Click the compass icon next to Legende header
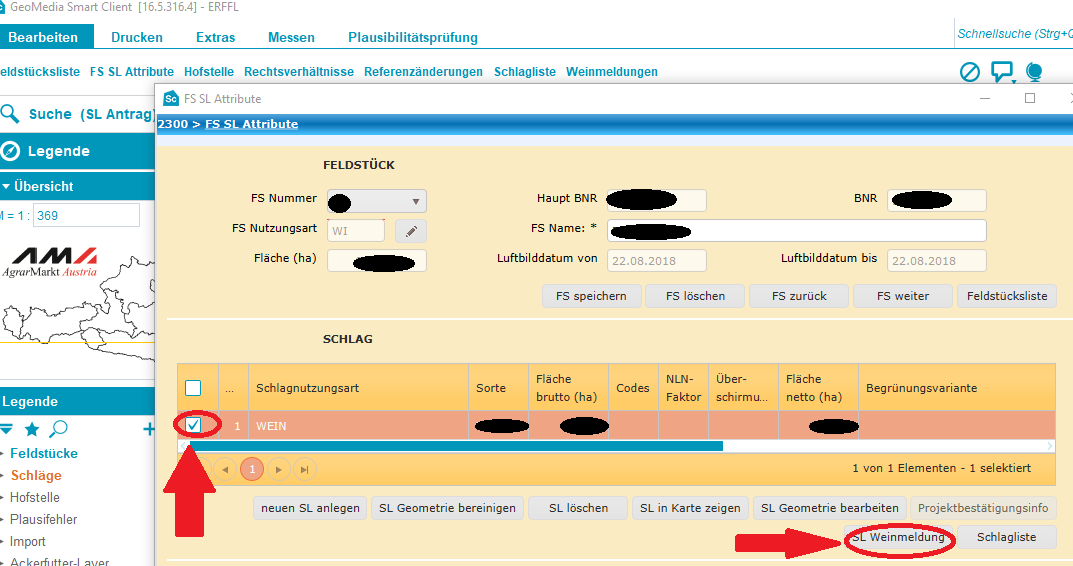Image resolution: width=1073 pixels, height=566 pixels. coord(11,151)
